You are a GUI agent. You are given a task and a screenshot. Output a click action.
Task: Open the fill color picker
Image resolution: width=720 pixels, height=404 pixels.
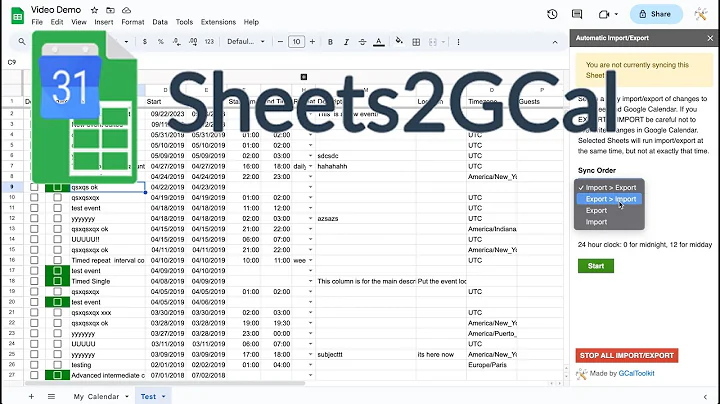click(399, 42)
